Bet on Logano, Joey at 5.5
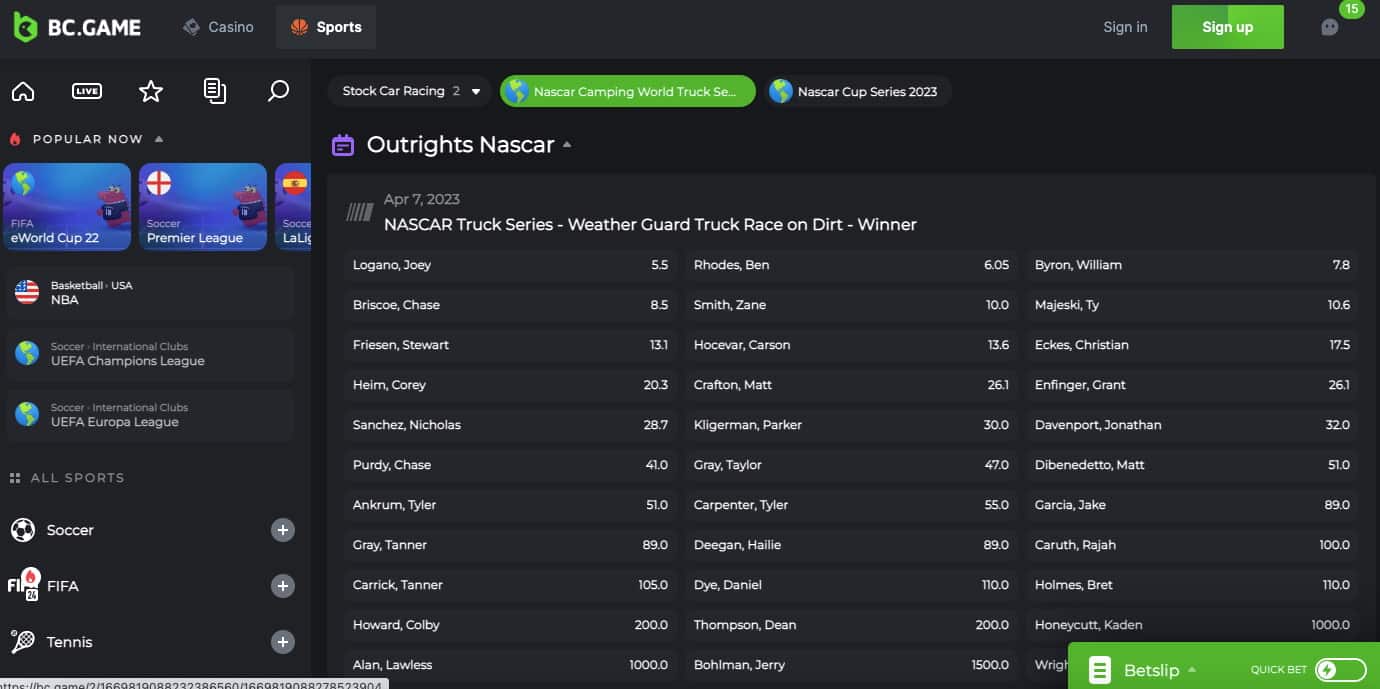Image resolution: width=1380 pixels, height=689 pixels. pyautogui.click(x=510, y=265)
